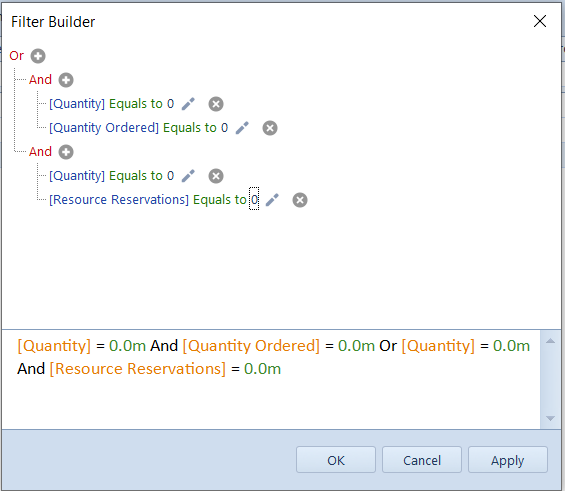Add condition to root Or group
The image size is (565, 491).
(38, 56)
